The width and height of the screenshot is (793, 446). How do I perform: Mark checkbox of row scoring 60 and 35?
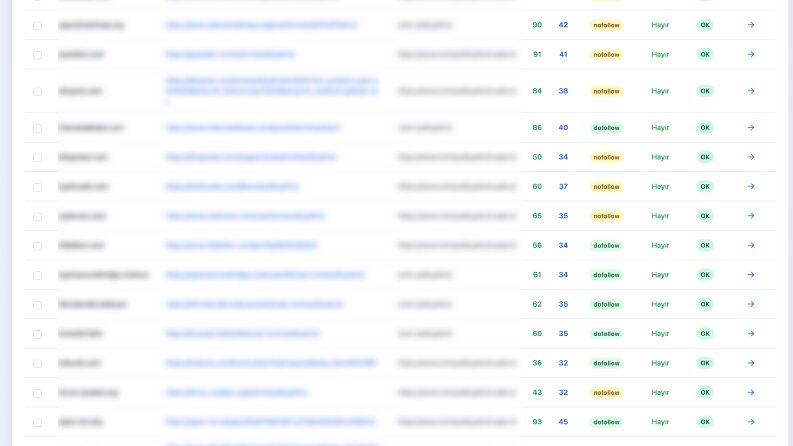click(37, 334)
